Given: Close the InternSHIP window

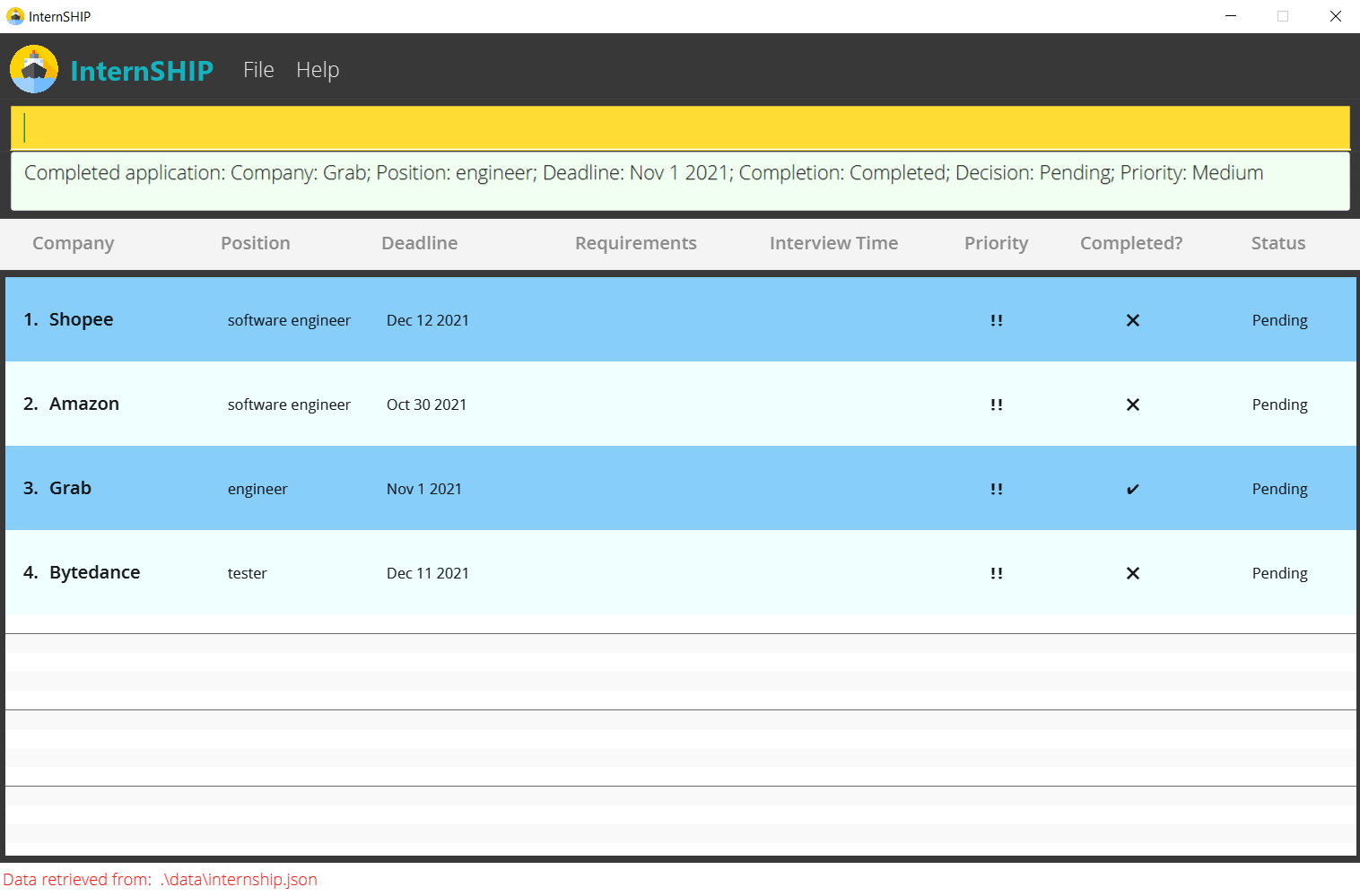Looking at the screenshot, I should 1335,16.
